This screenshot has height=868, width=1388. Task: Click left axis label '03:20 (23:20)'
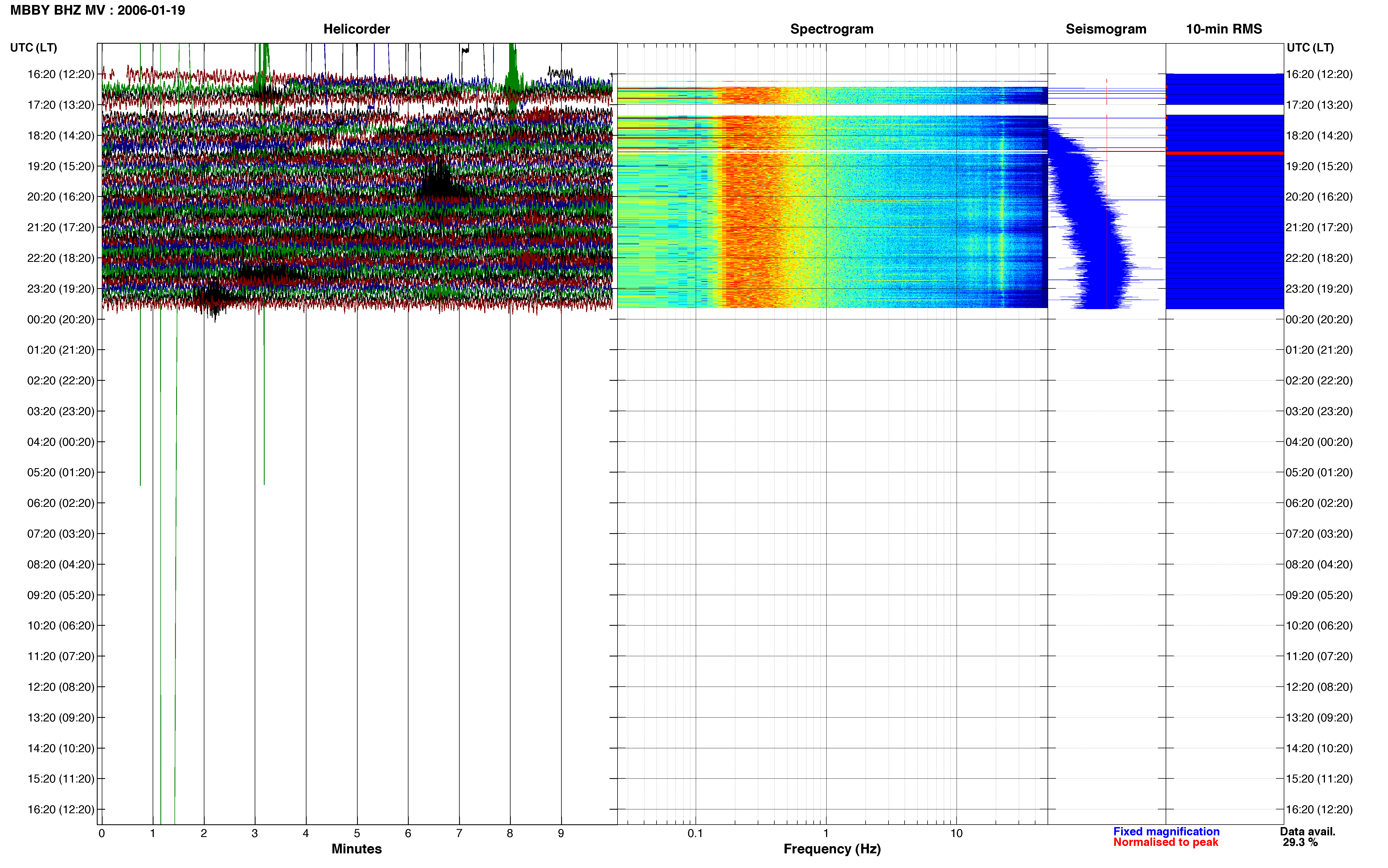(61, 411)
